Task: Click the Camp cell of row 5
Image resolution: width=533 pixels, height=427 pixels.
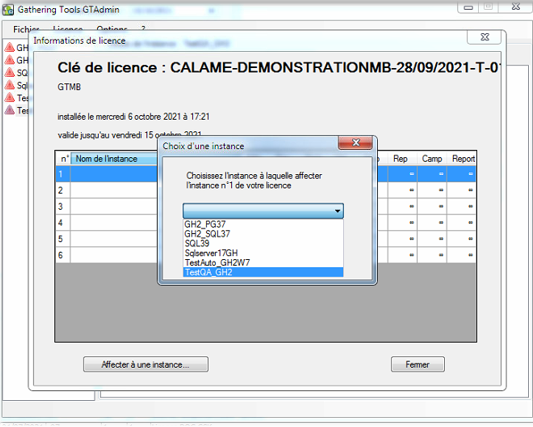Action: (x=432, y=239)
